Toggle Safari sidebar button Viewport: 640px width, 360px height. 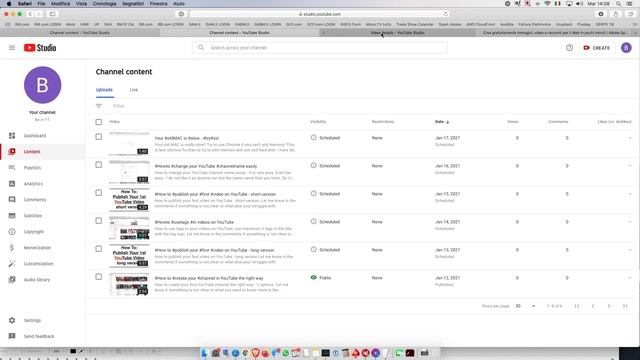53,14
